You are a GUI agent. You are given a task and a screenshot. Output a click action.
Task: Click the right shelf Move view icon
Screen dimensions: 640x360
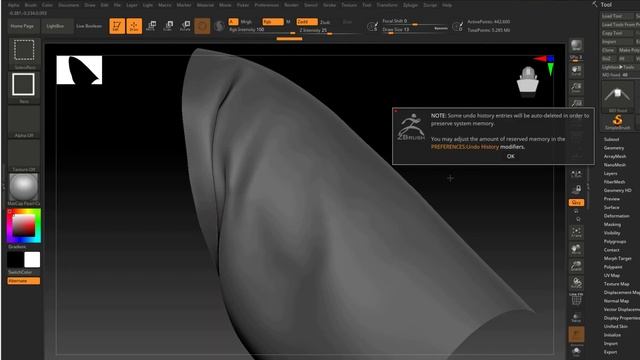pyautogui.click(x=576, y=249)
